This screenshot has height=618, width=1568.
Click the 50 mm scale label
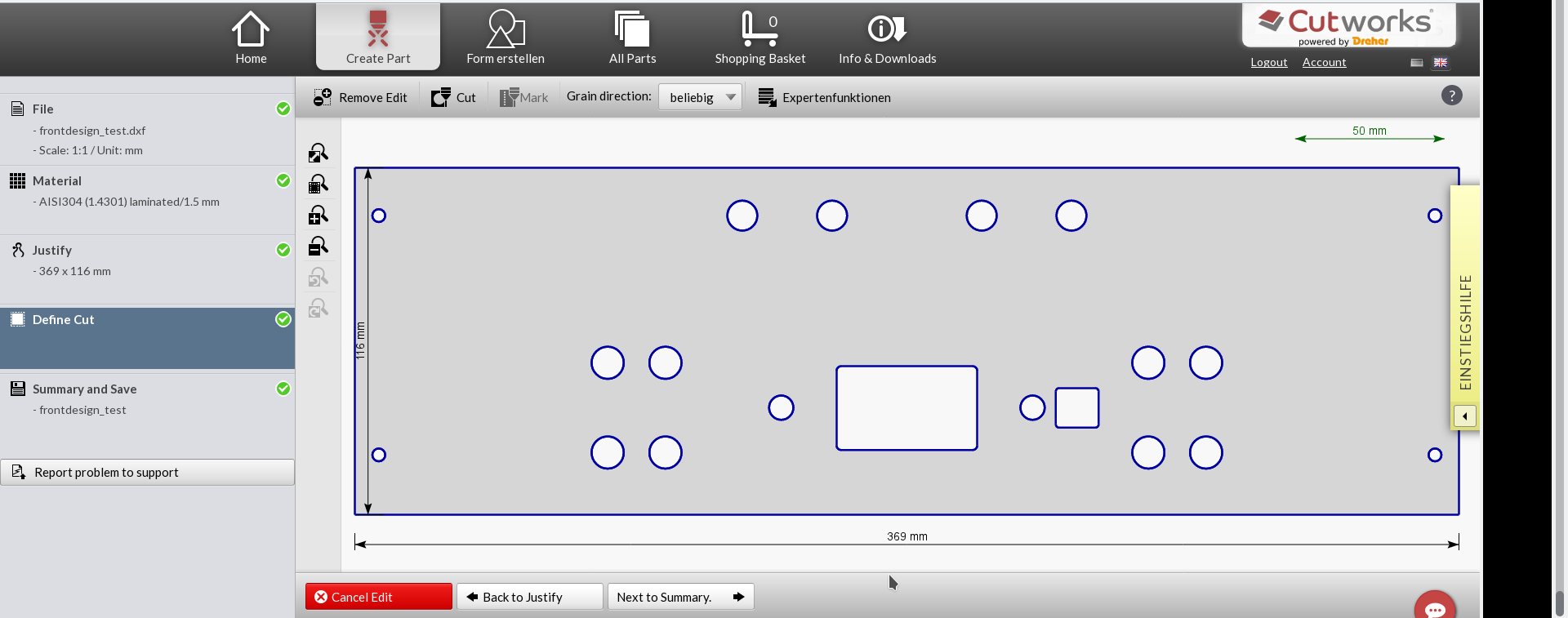pos(1369,131)
